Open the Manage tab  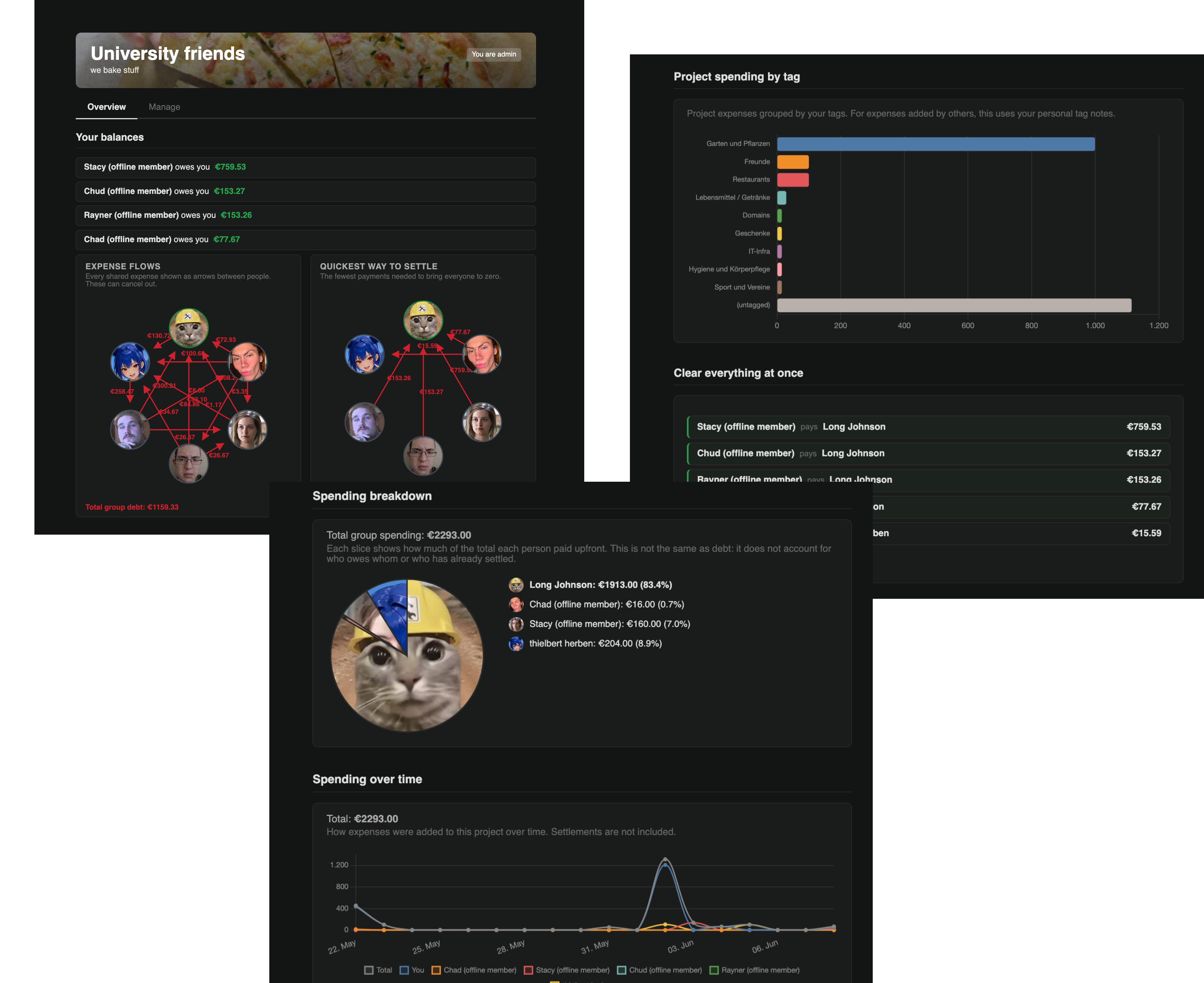point(164,107)
